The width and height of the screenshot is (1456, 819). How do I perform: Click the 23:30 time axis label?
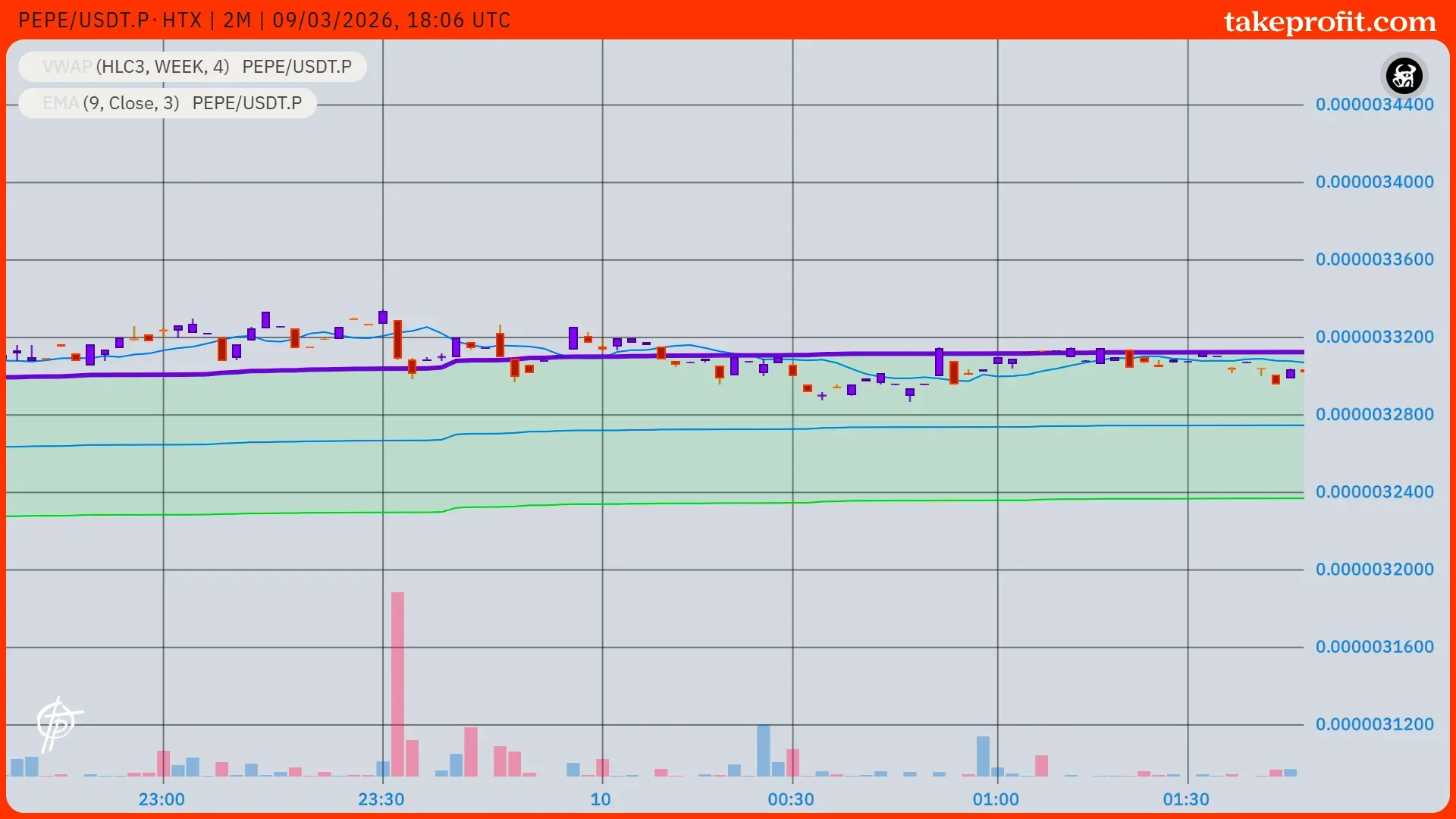381,799
